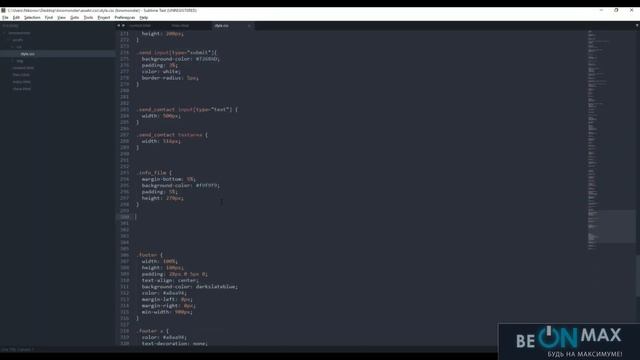Open the Goto menu
The width and height of the screenshot is (640, 360).
75,18
